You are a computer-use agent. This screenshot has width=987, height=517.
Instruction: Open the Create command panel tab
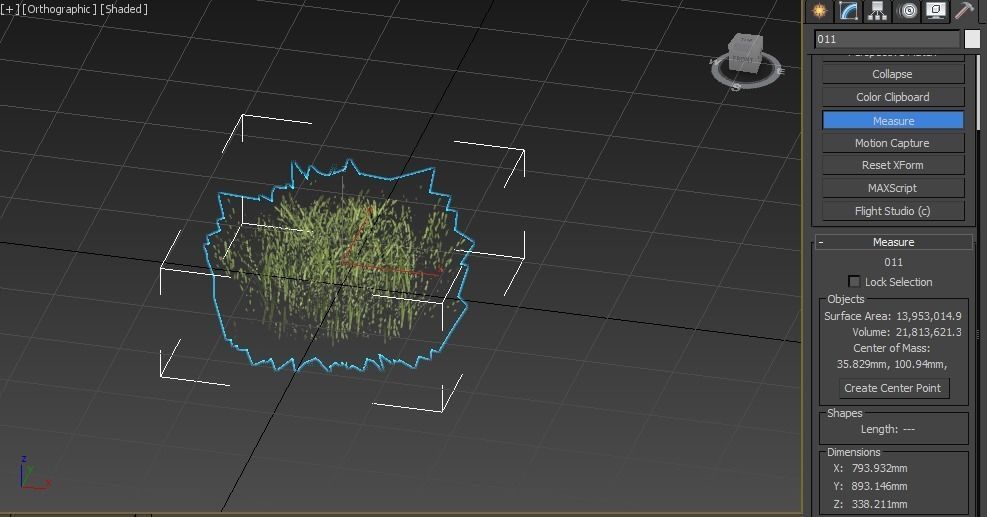[819, 11]
